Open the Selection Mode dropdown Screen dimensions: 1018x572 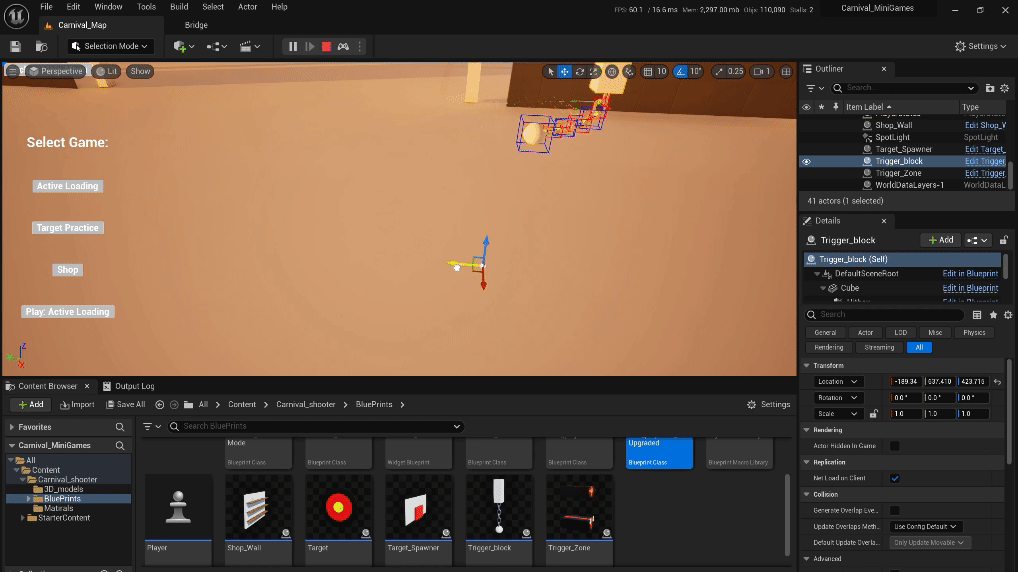110,46
